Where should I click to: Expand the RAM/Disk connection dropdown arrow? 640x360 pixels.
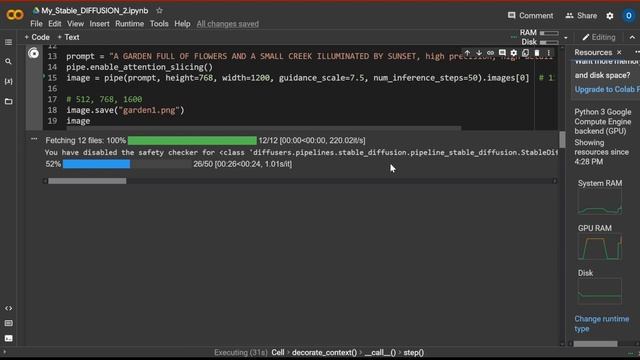click(566, 38)
